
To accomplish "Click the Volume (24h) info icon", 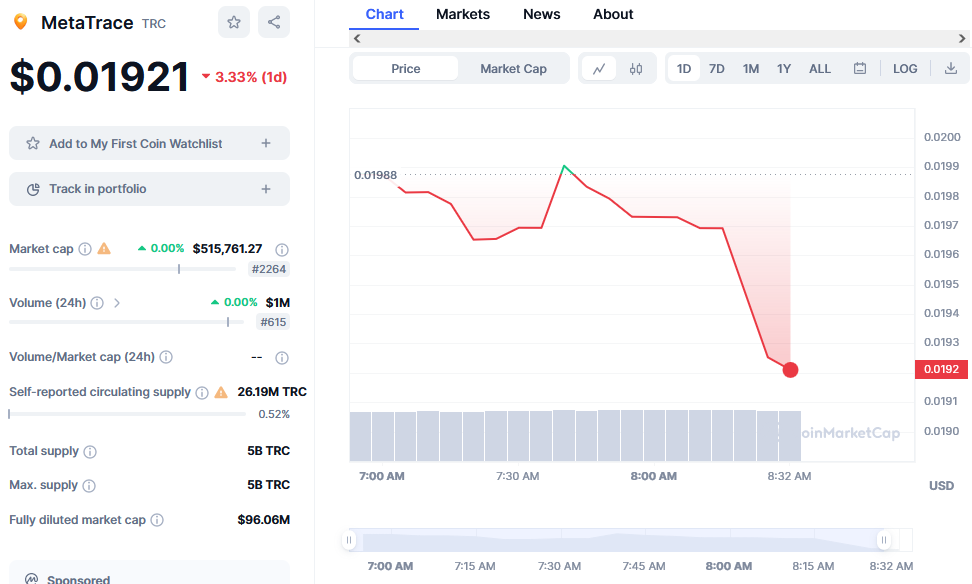I will tap(97, 303).
